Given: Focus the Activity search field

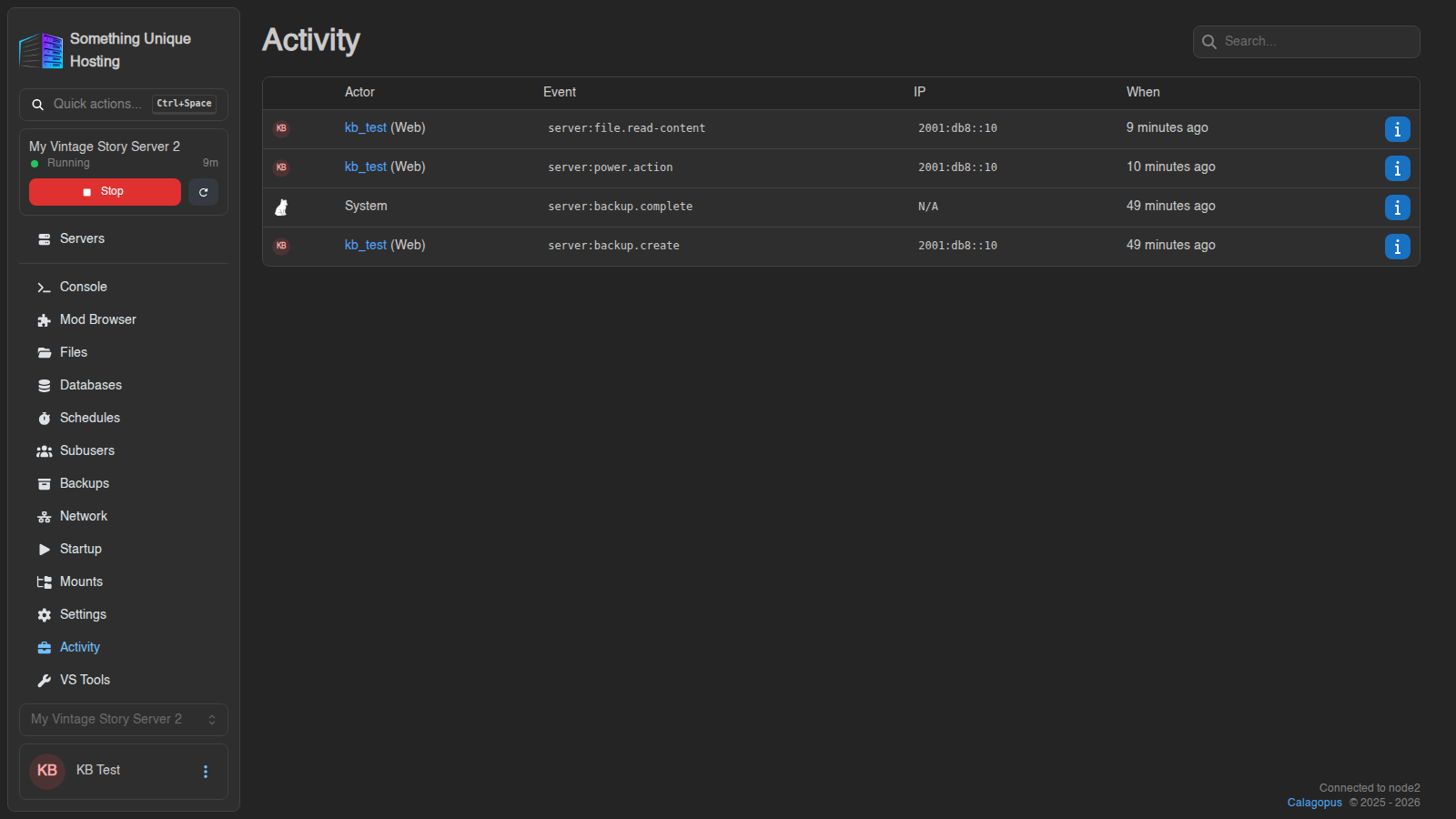Looking at the screenshot, I should pos(1306,42).
